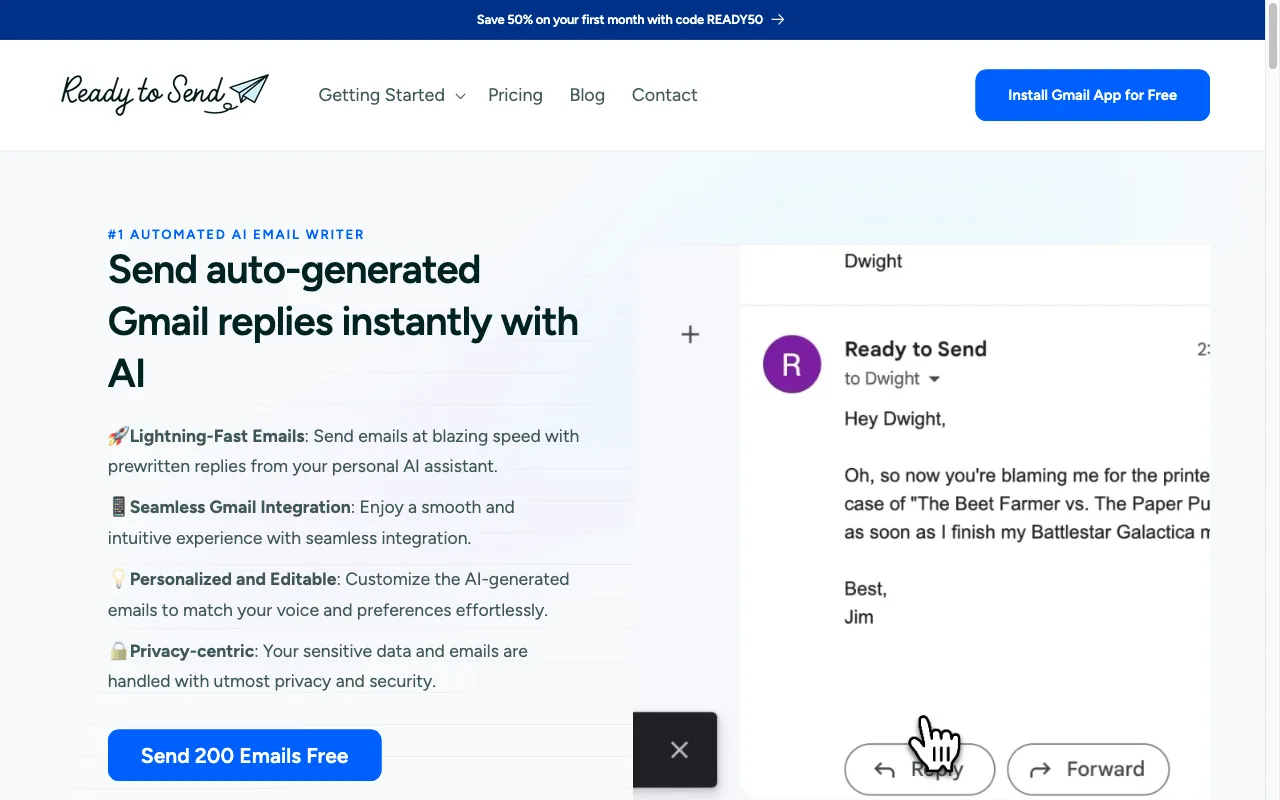Expand the 'to Dwight' recipient arrow

(x=935, y=379)
